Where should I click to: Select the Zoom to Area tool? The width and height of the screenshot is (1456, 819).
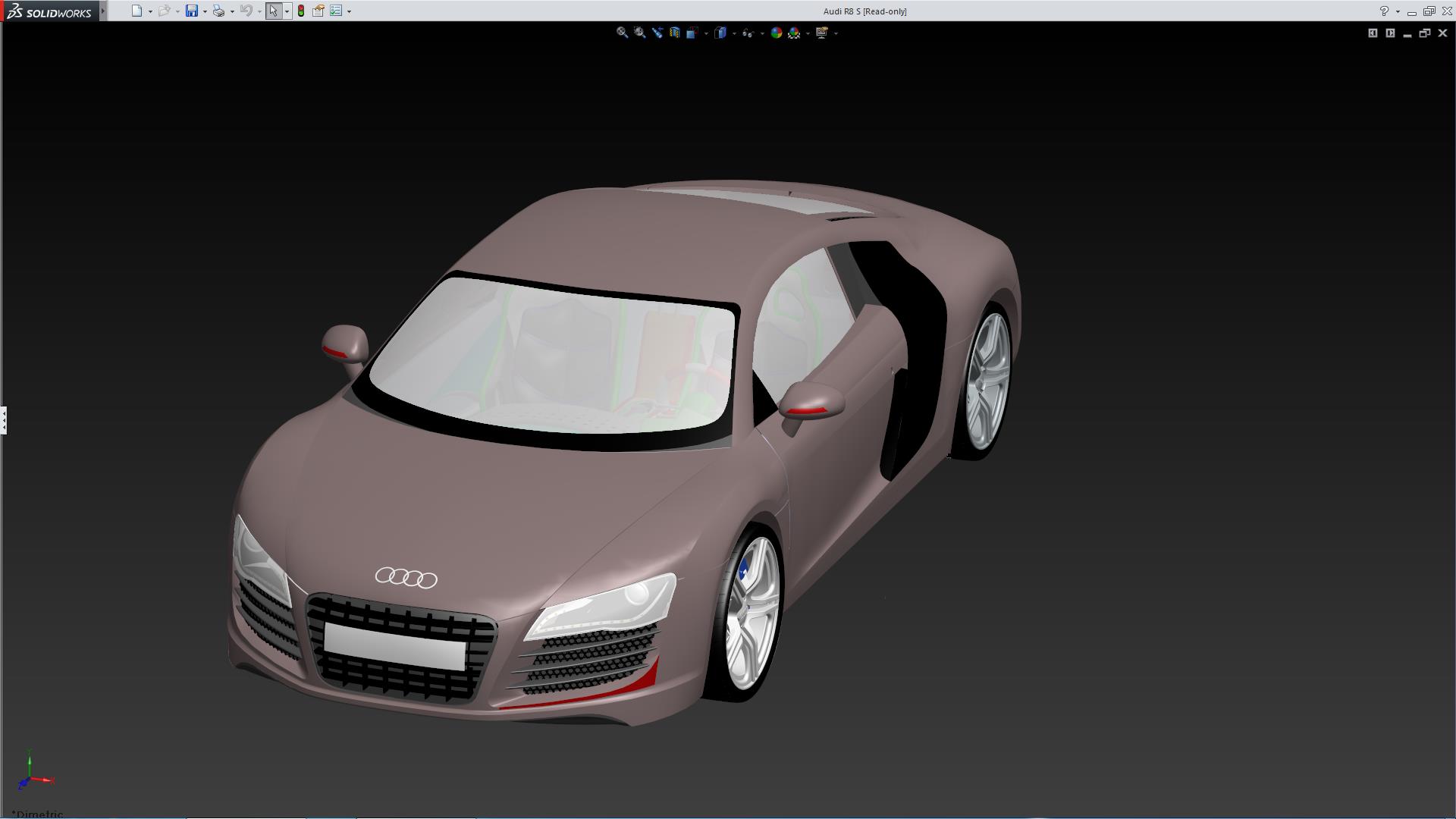pyautogui.click(x=639, y=33)
